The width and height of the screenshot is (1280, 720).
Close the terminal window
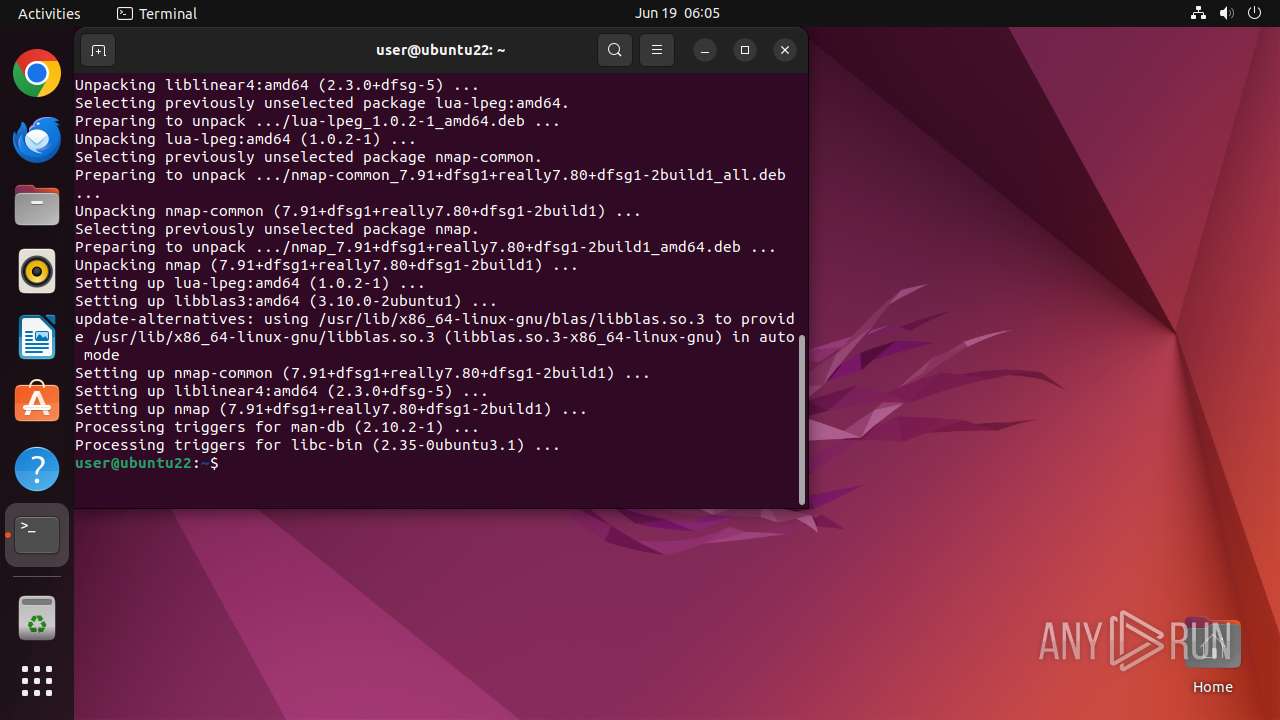(x=785, y=50)
